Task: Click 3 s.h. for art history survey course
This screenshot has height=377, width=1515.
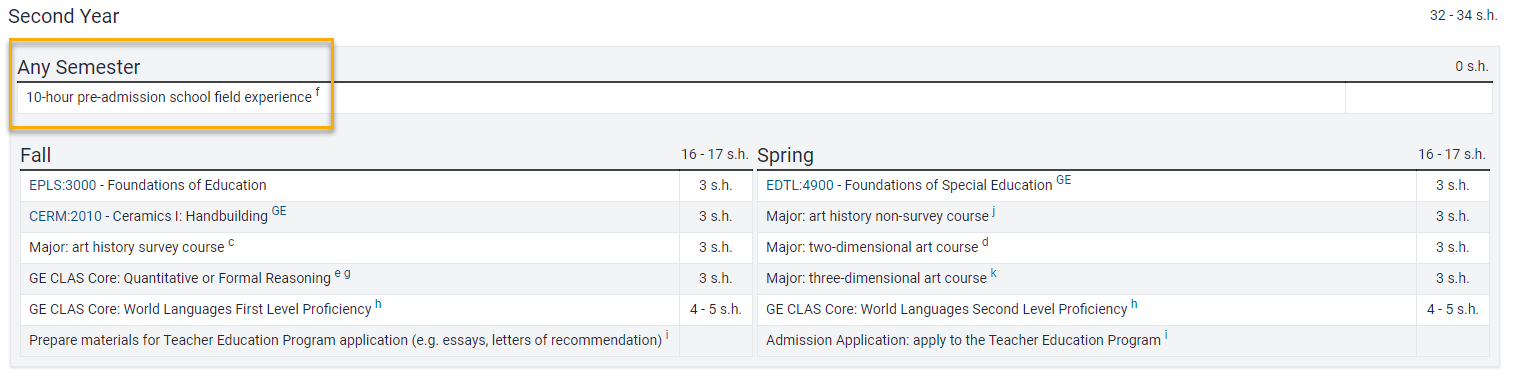Action: [715, 247]
